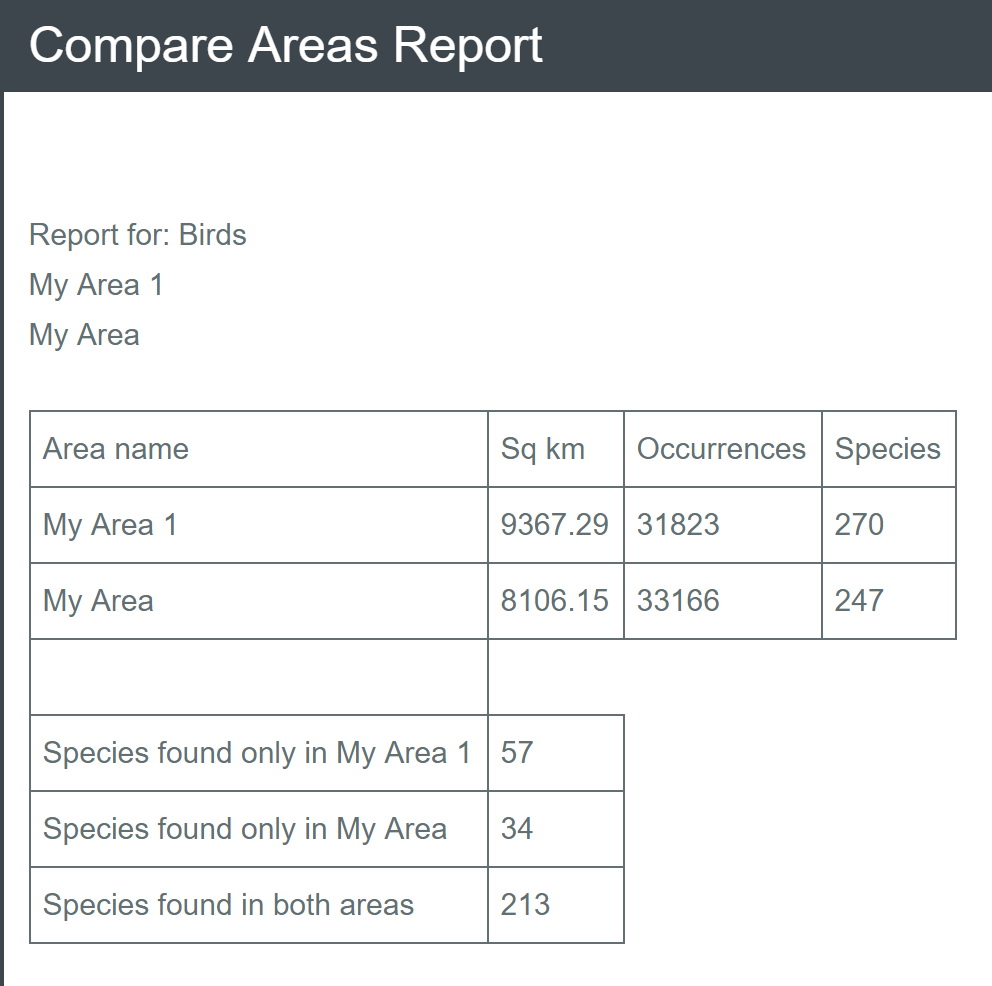Click the 57 unique species value
The width and height of the screenshot is (992, 986).
pyautogui.click(x=517, y=753)
